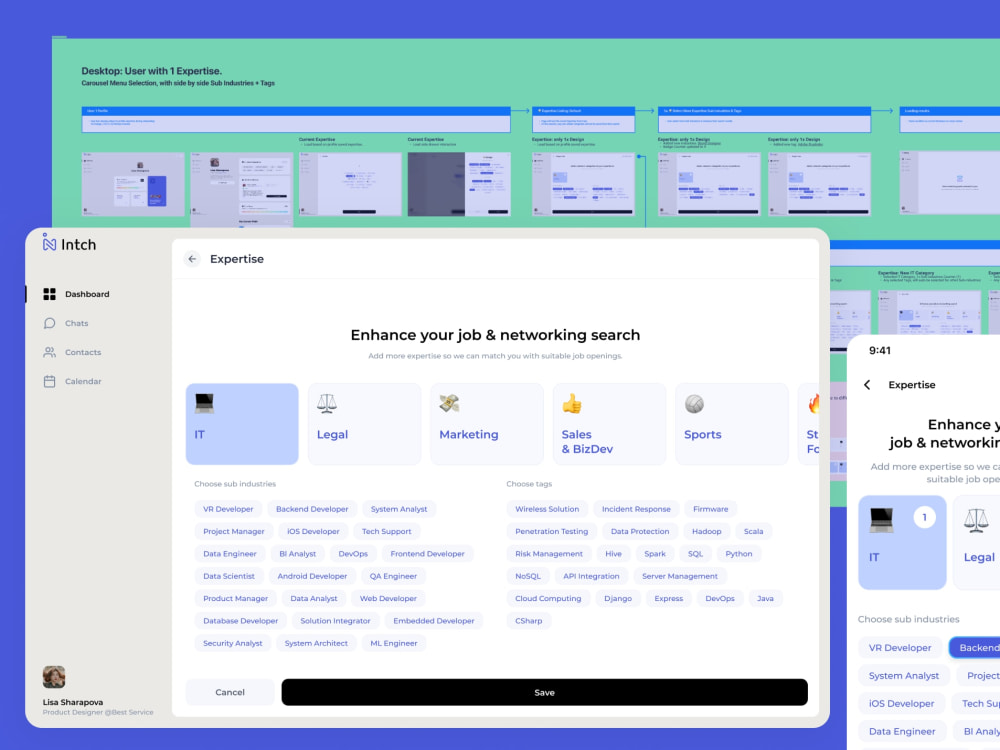This screenshot has width=1000, height=750.
Task: Toggle the CSharp tag
Action: click(x=528, y=621)
